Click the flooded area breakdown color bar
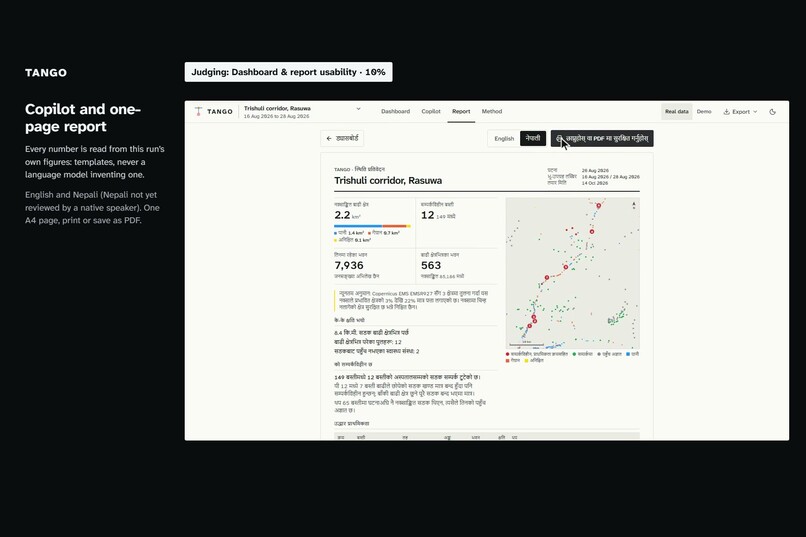The height and width of the screenshot is (537, 806). click(372, 226)
